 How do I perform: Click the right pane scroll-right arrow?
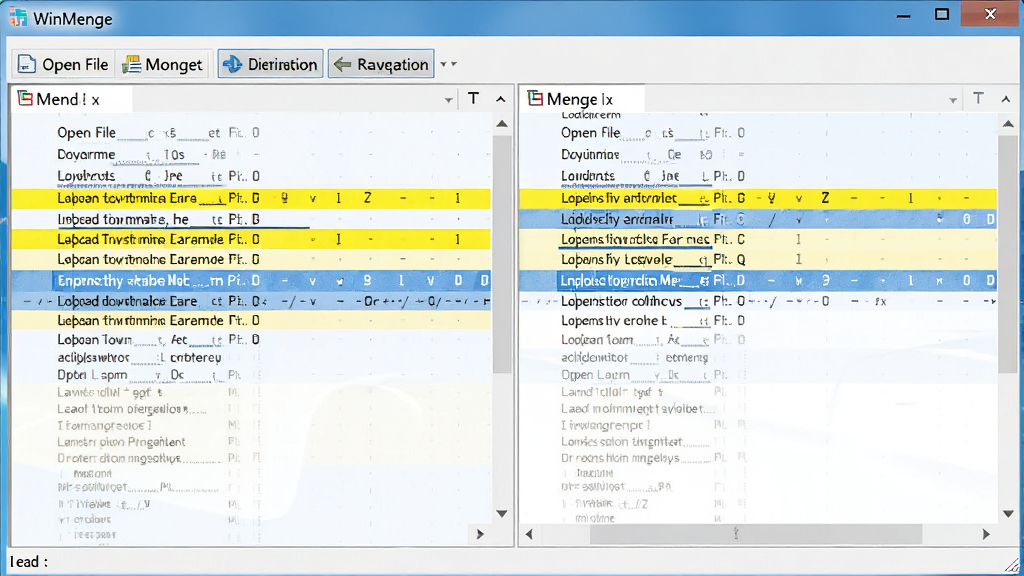click(x=986, y=534)
